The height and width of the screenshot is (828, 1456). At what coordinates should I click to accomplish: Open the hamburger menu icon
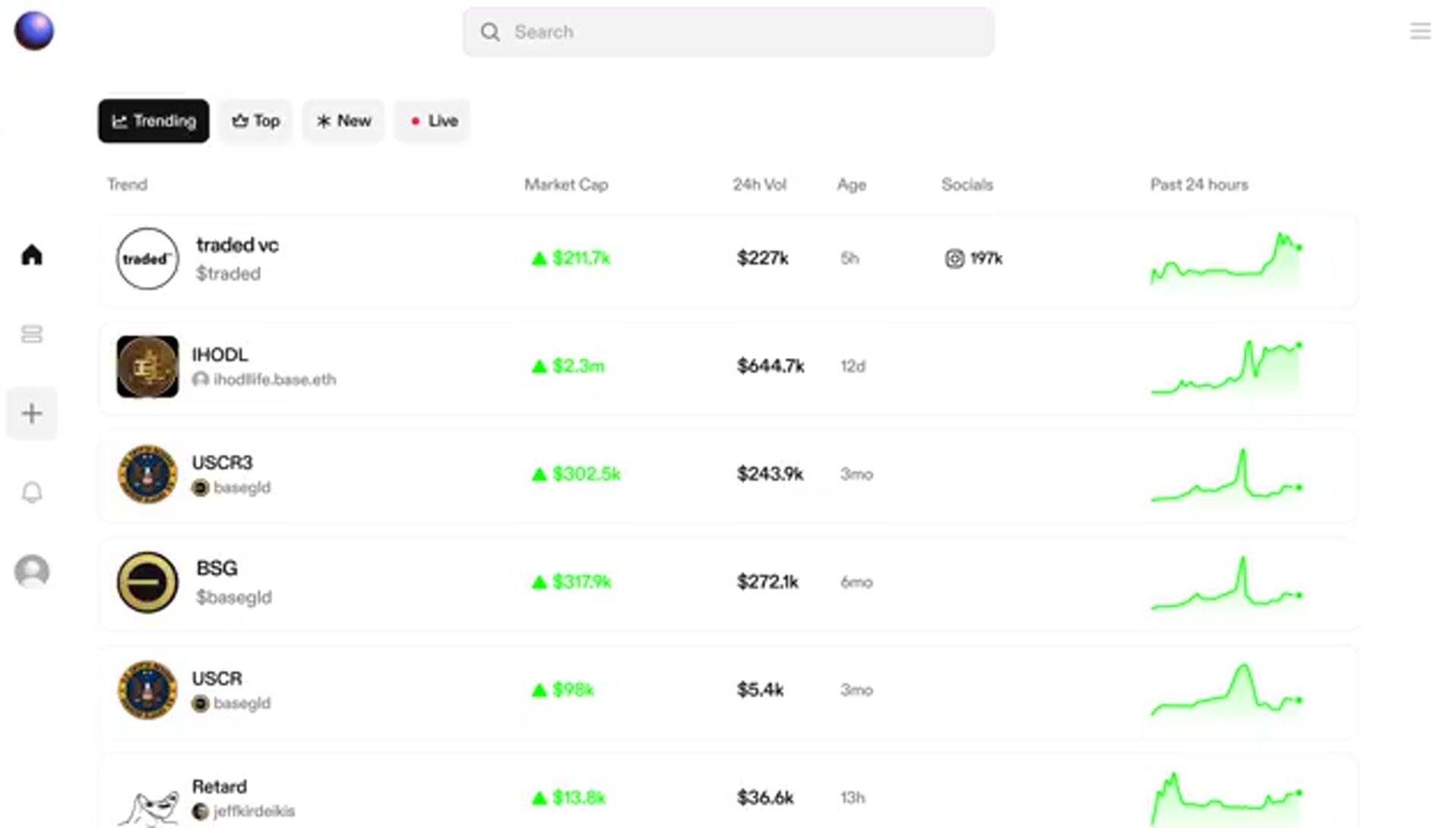pyautogui.click(x=1420, y=31)
